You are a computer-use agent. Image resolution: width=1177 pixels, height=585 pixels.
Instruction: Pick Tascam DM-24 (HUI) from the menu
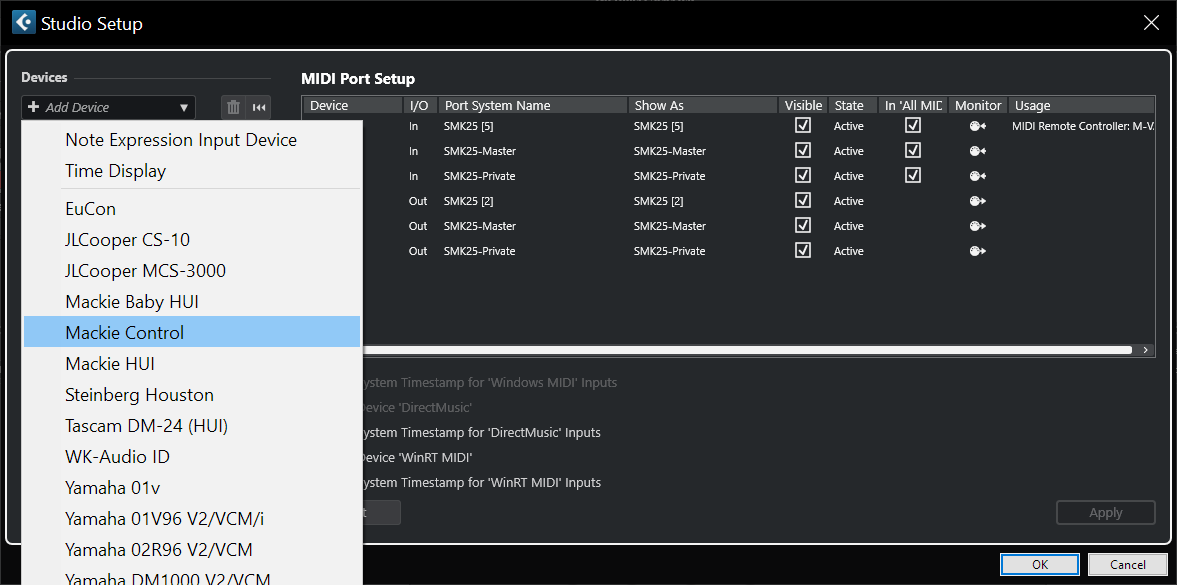click(x=192, y=426)
